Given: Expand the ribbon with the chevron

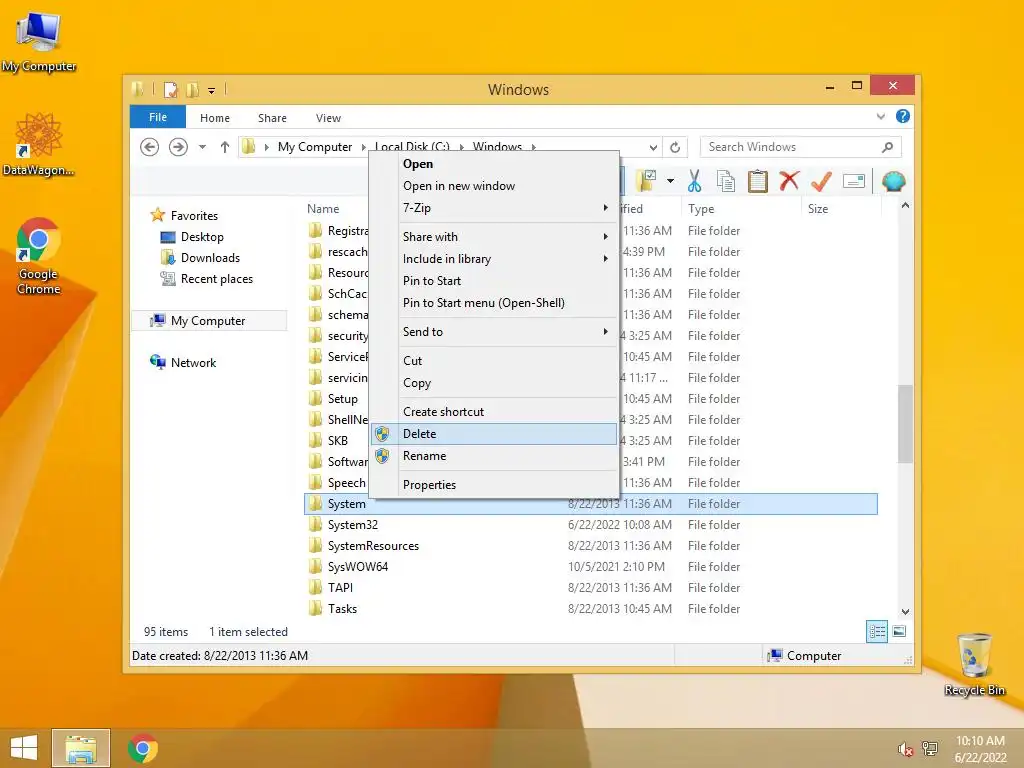Looking at the screenshot, I should pyautogui.click(x=881, y=116).
